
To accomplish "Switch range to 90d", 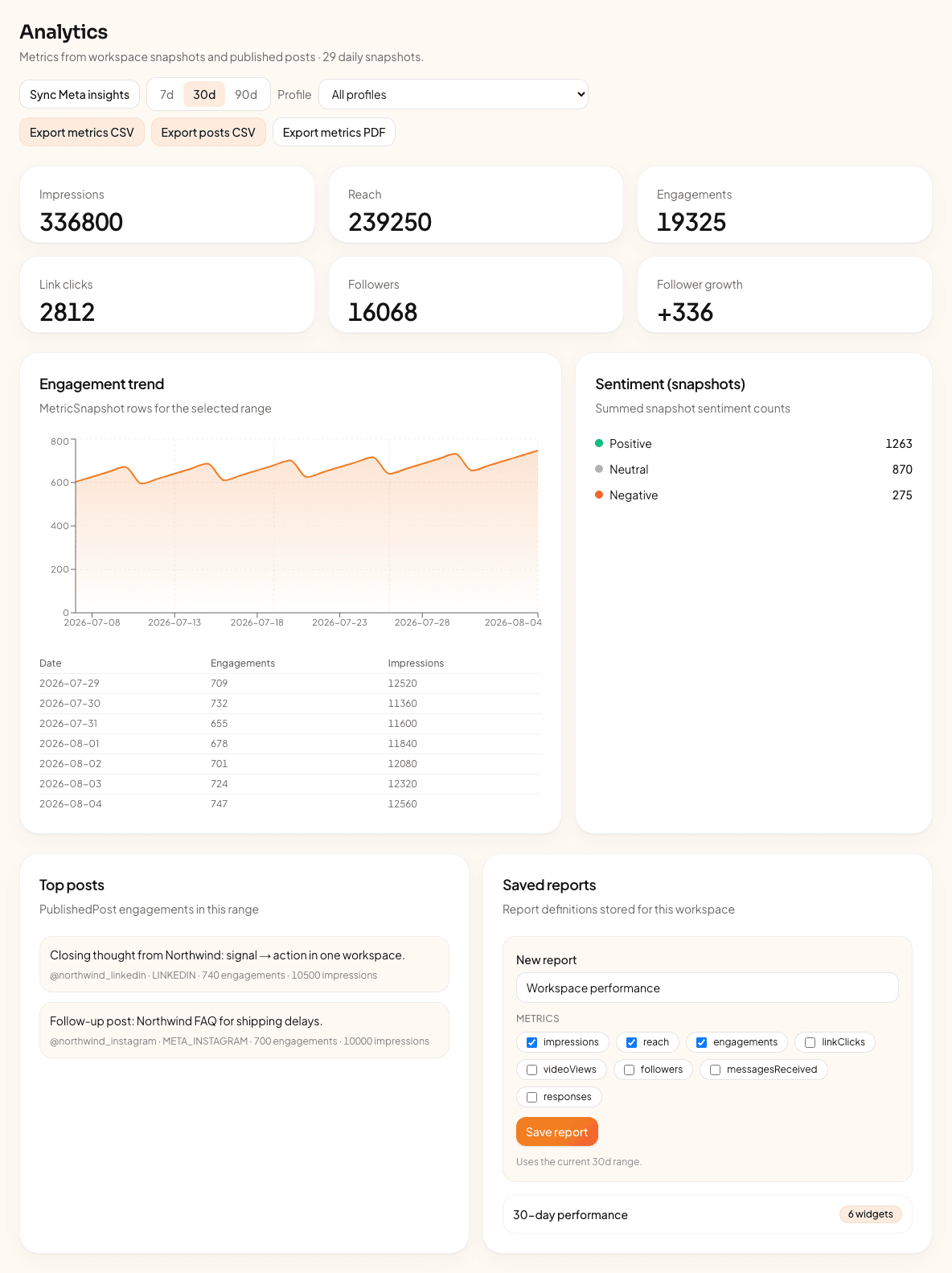I will pos(246,94).
